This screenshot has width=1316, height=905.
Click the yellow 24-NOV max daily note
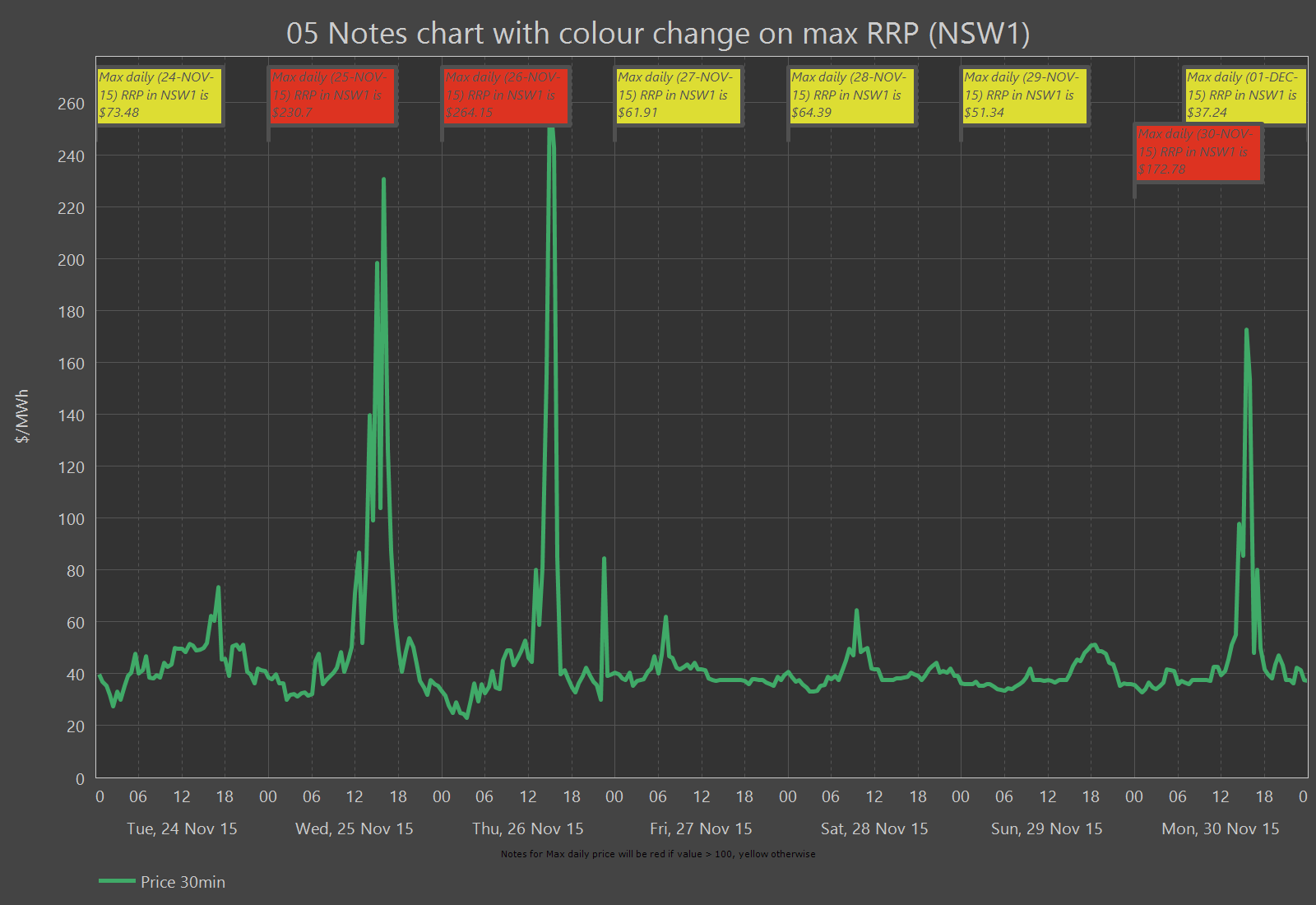pyautogui.click(x=159, y=95)
